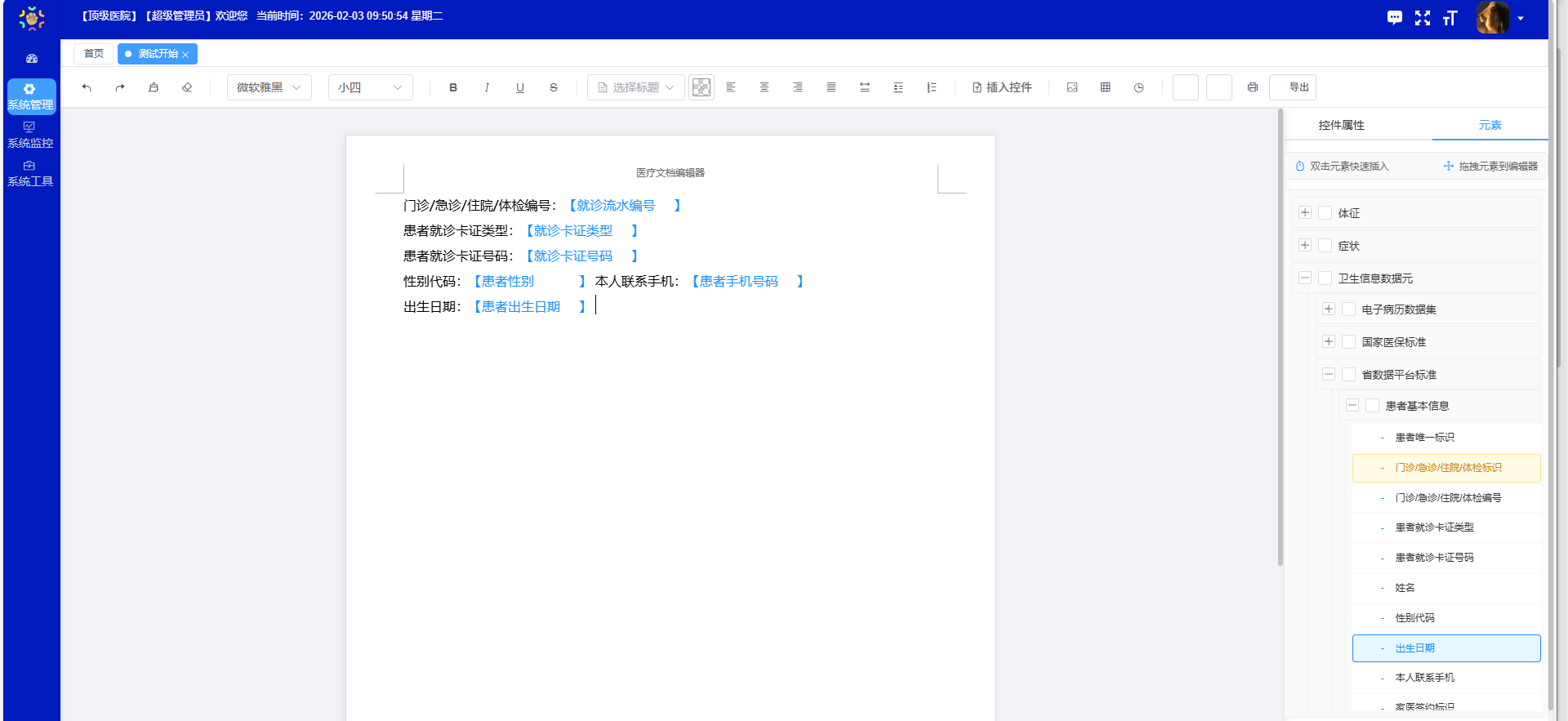
Task: Click the second blank square button before print
Action: click(1219, 87)
